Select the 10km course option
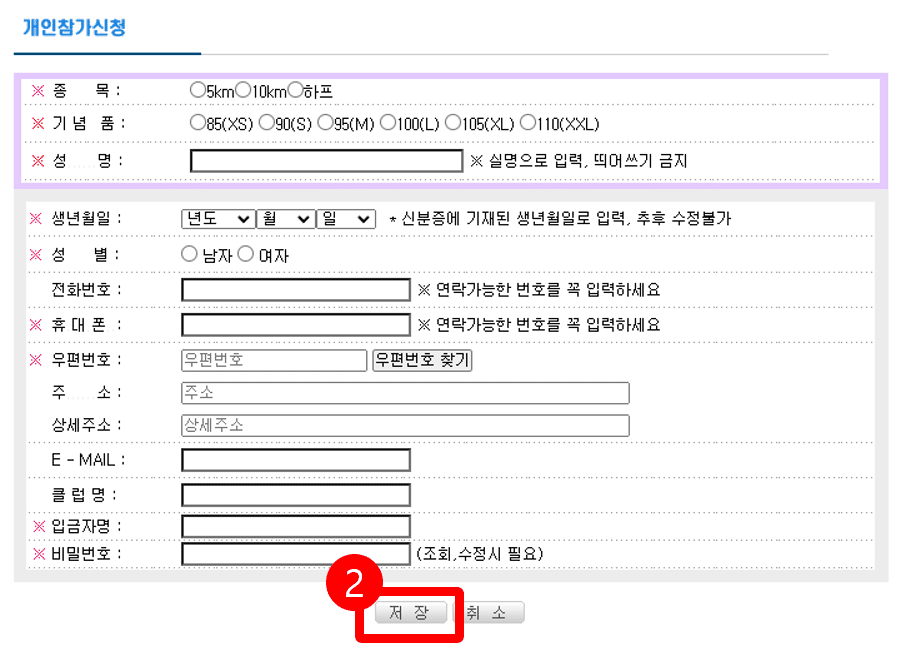Screen dimensions: 901x651 pos(244,89)
